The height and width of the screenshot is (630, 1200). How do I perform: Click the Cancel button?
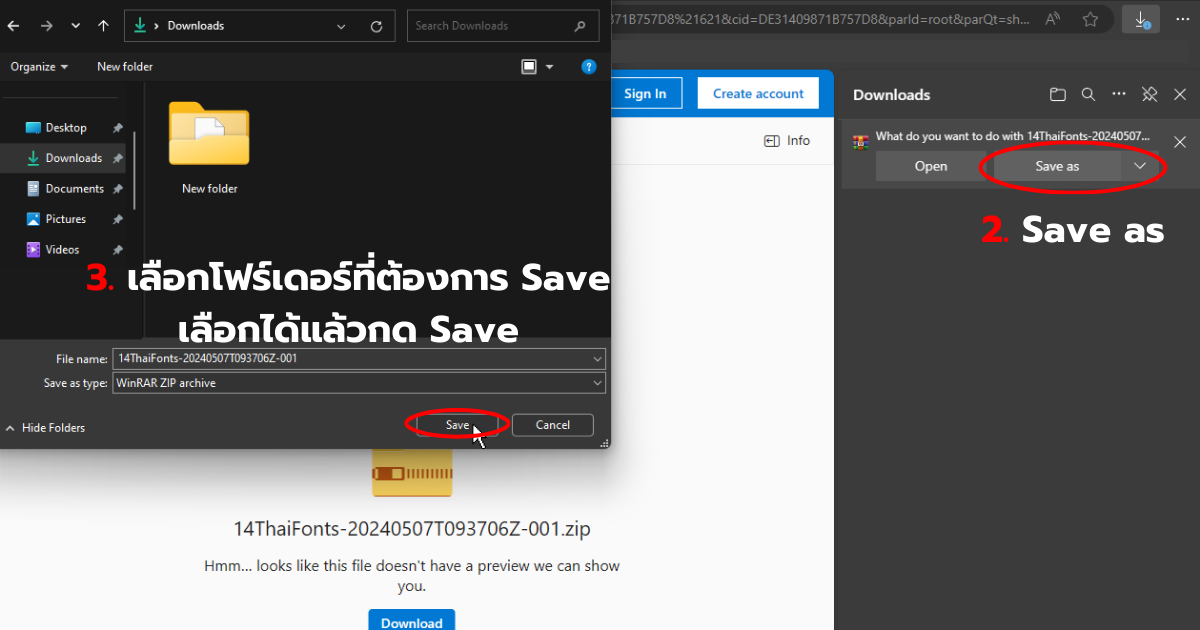pyautogui.click(x=552, y=425)
